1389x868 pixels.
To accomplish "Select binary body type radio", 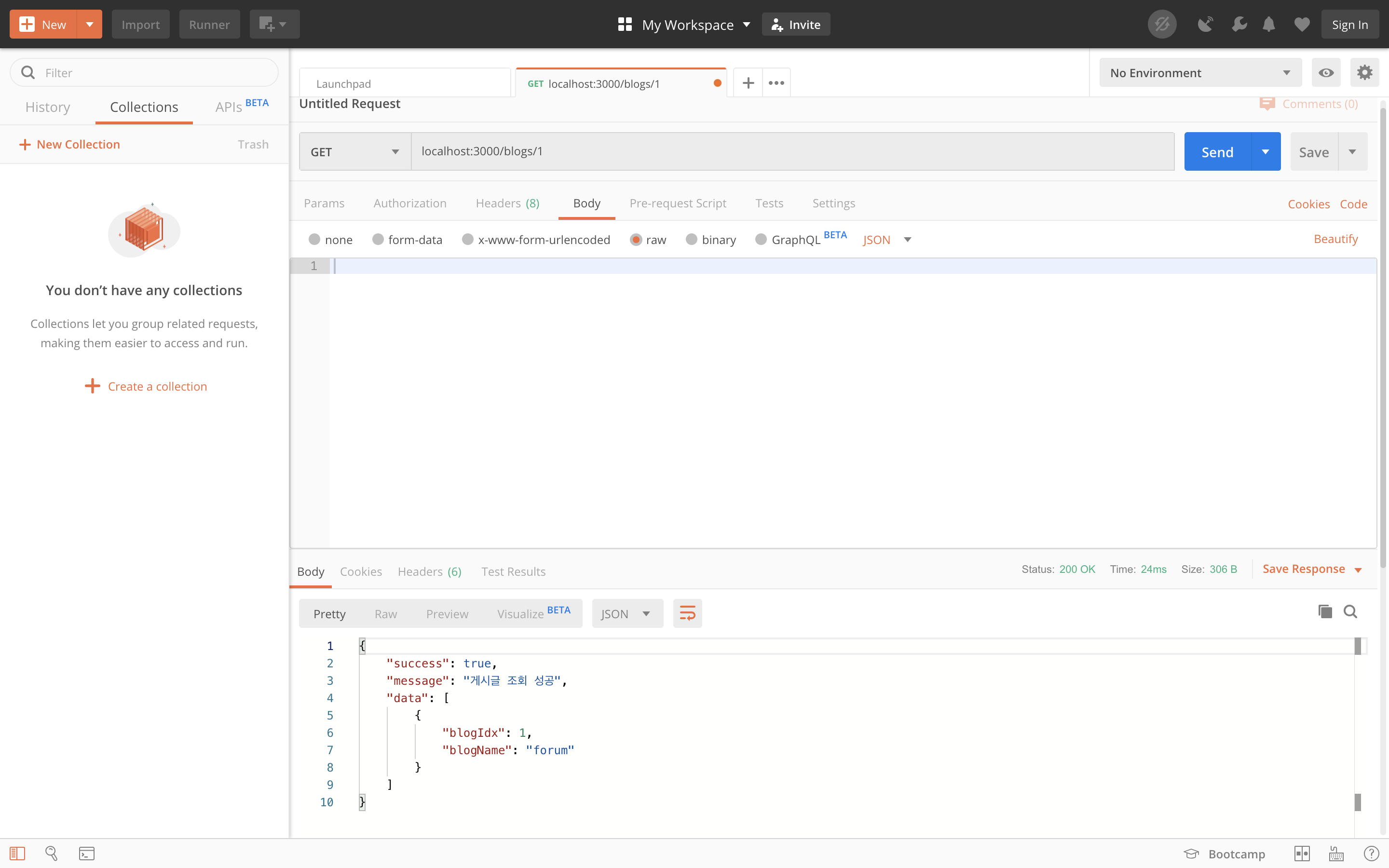I will point(692,239).
